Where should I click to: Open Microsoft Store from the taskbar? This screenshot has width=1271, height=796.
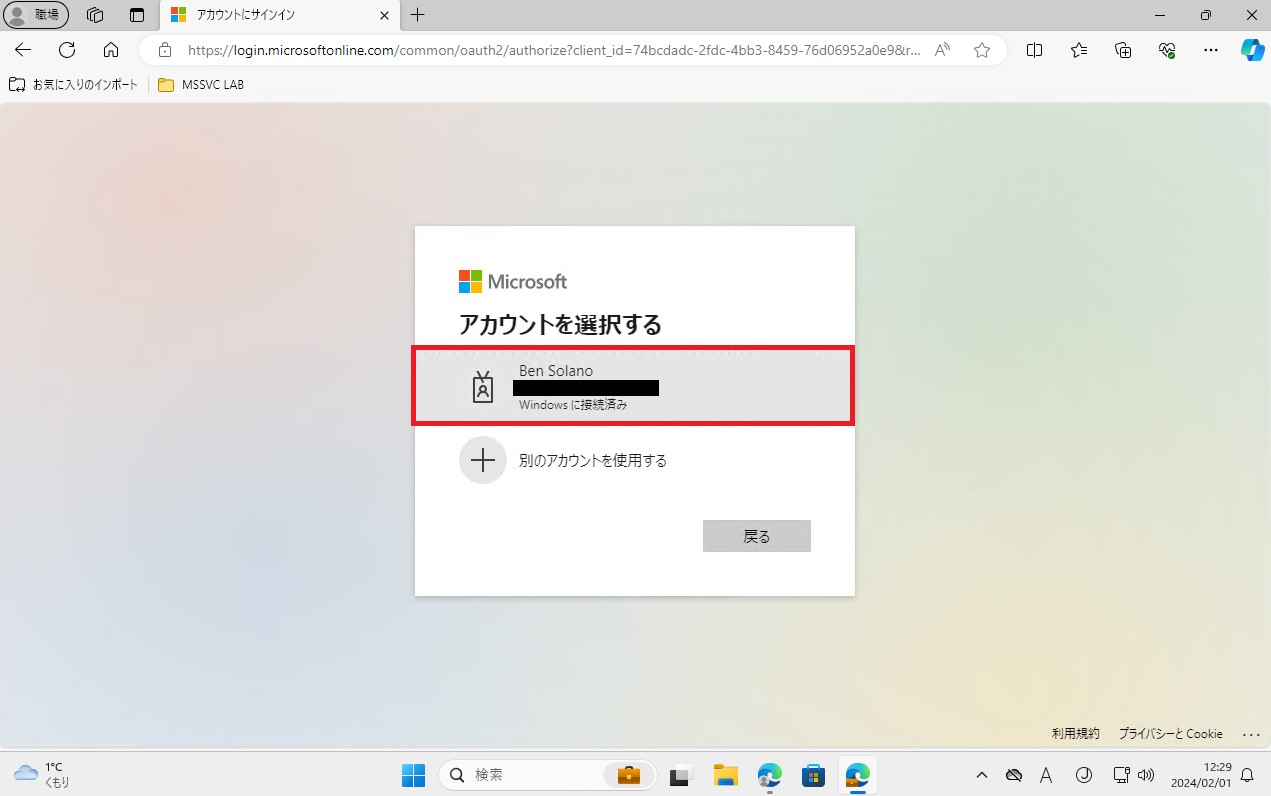tap(813, 774)
